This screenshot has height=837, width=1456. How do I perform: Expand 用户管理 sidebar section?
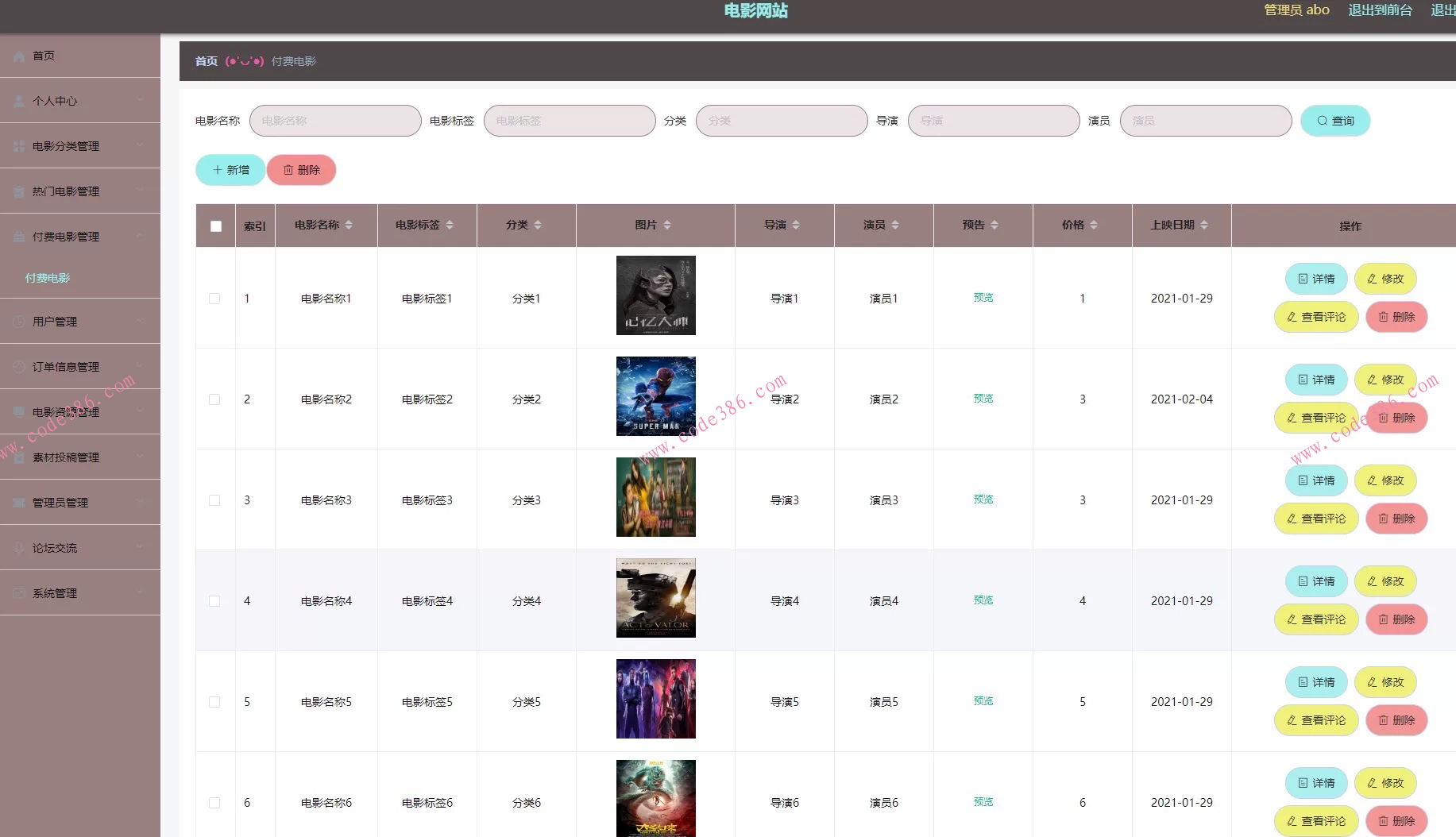[x=79, y=322]
